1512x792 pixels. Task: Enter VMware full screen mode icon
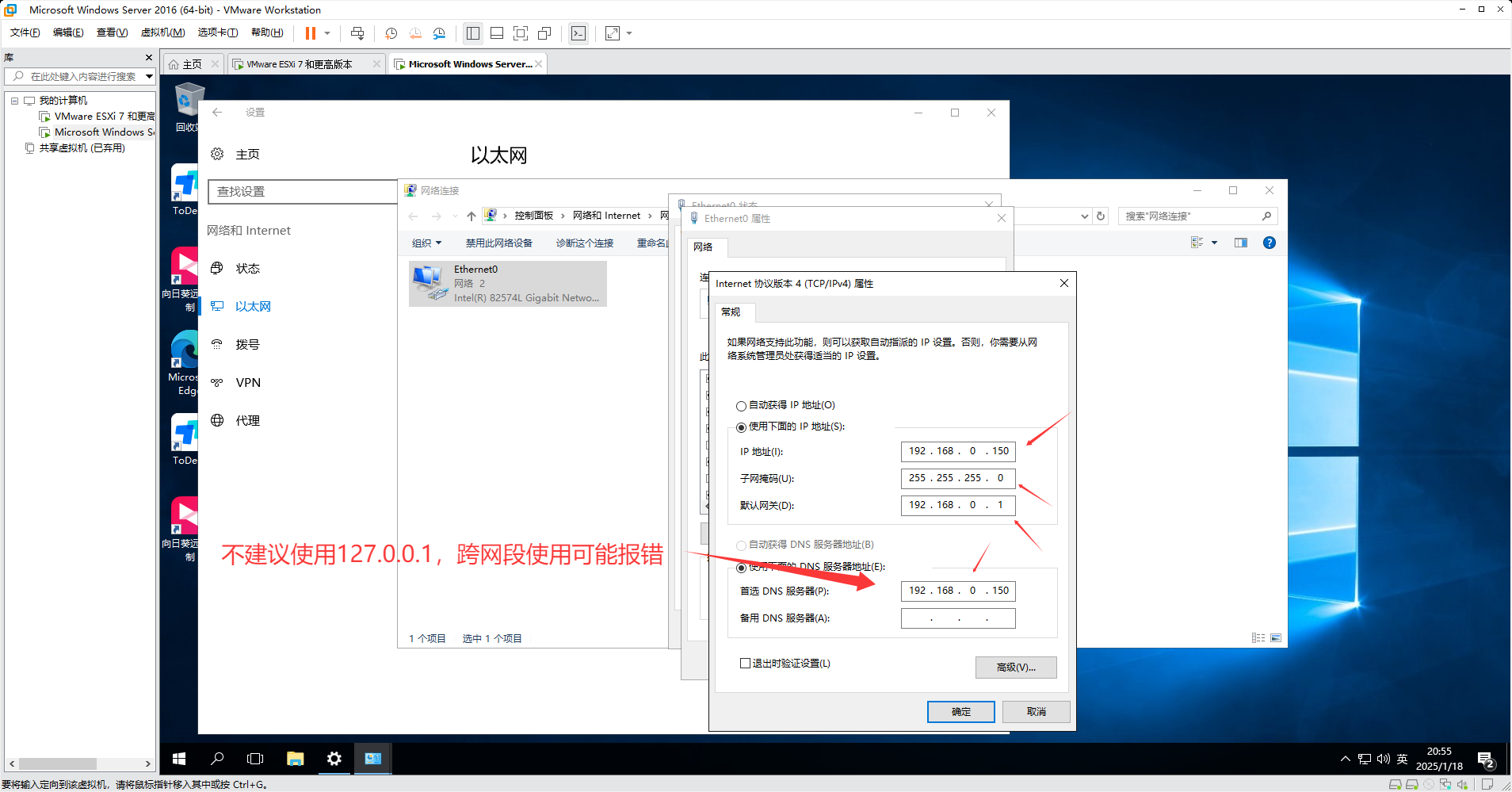pos(521,33)
